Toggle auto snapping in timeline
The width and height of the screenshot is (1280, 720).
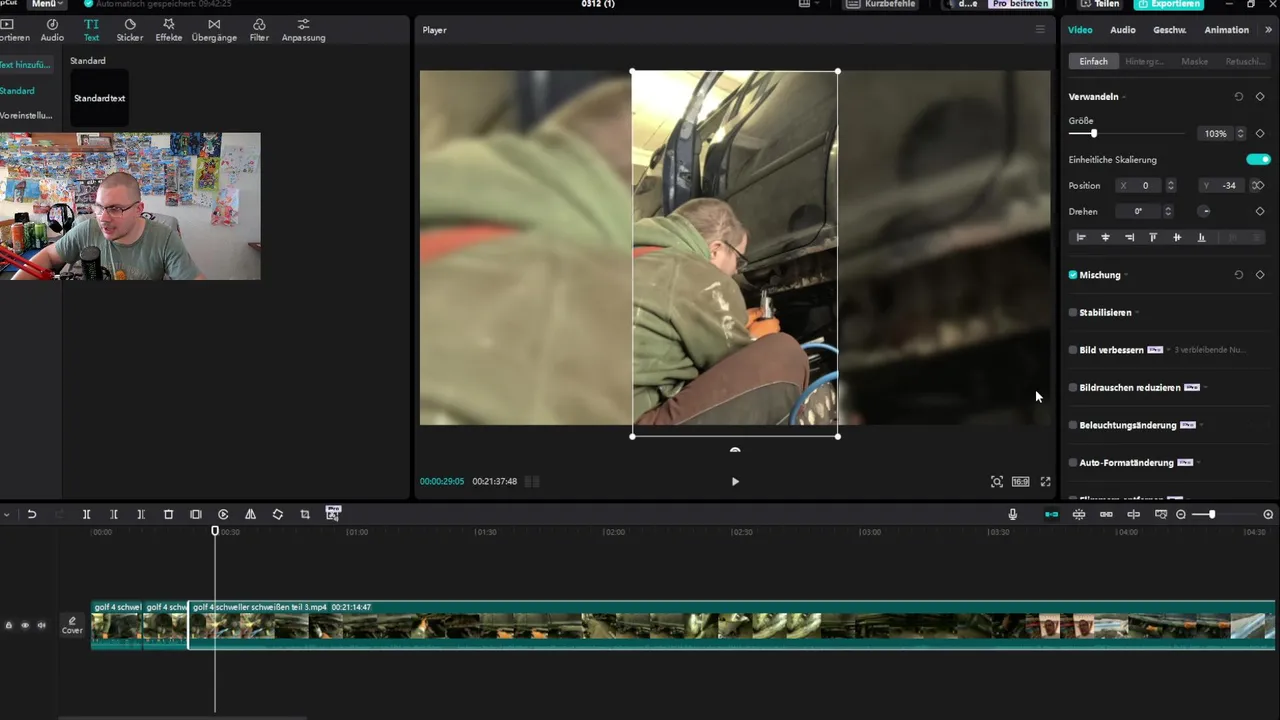tap(1079, 514)
